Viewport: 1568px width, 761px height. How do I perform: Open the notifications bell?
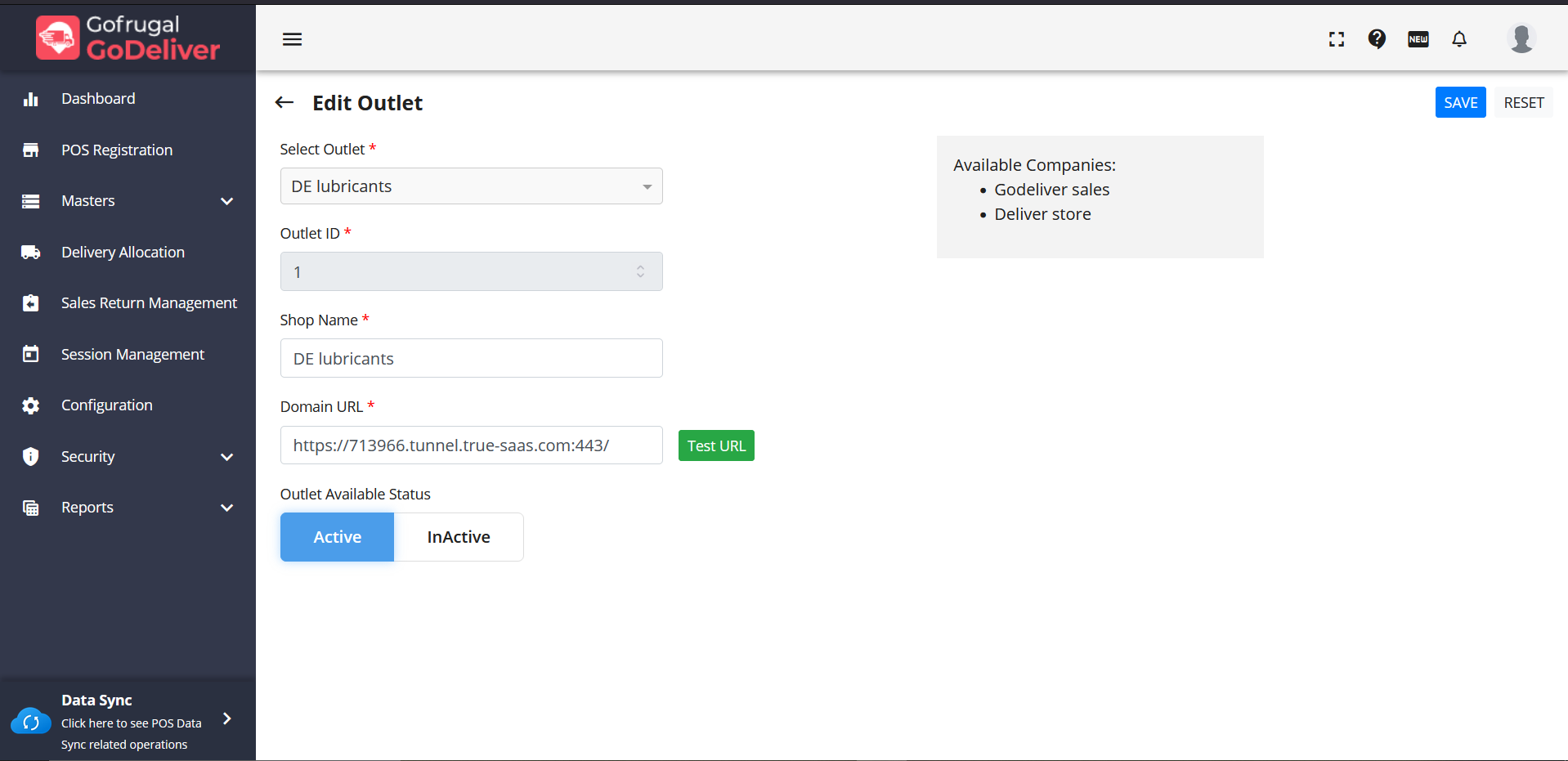(x=1459, y=39)
